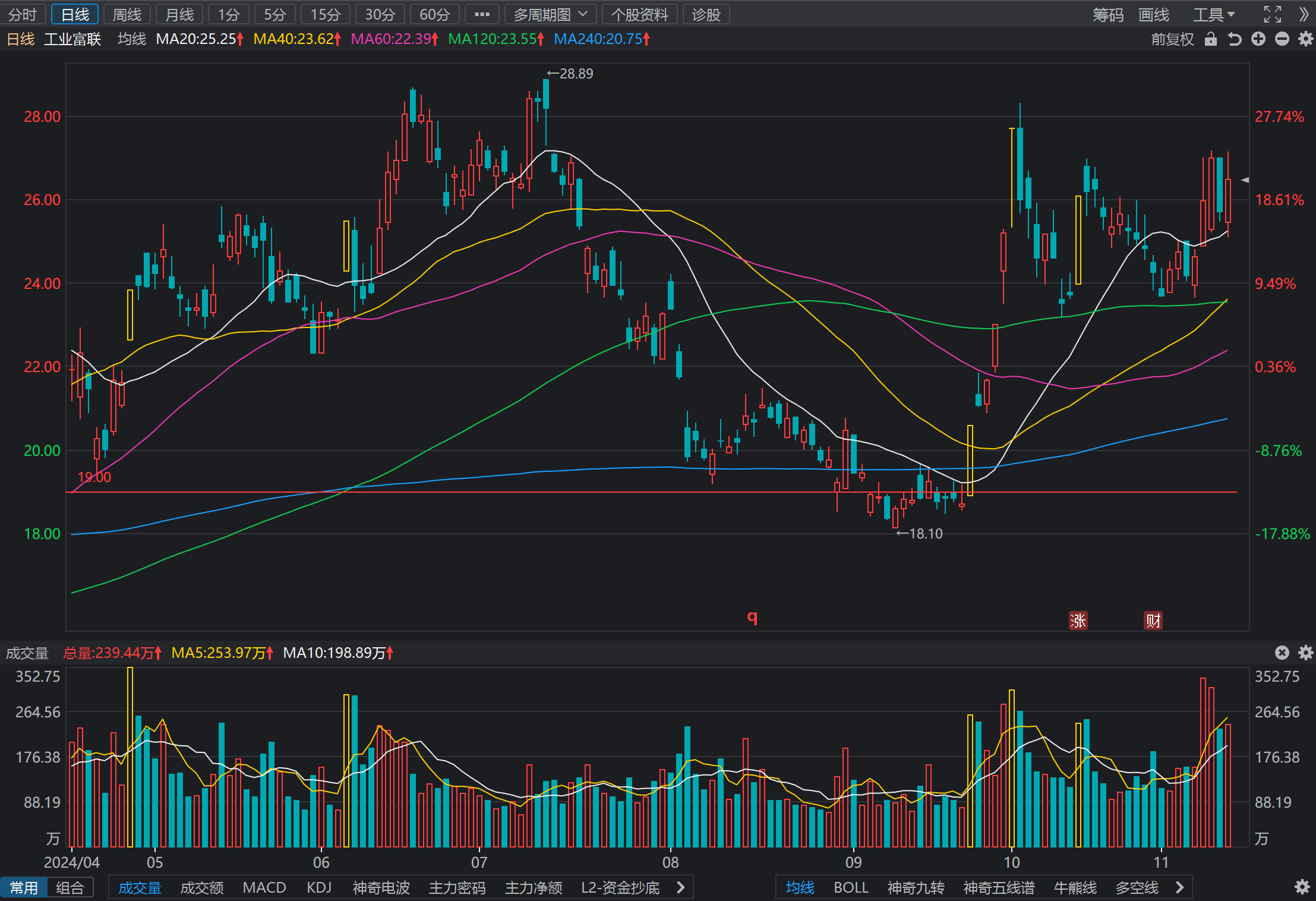Select 神奇电波 sub-indicator tab

coord(381,887)
